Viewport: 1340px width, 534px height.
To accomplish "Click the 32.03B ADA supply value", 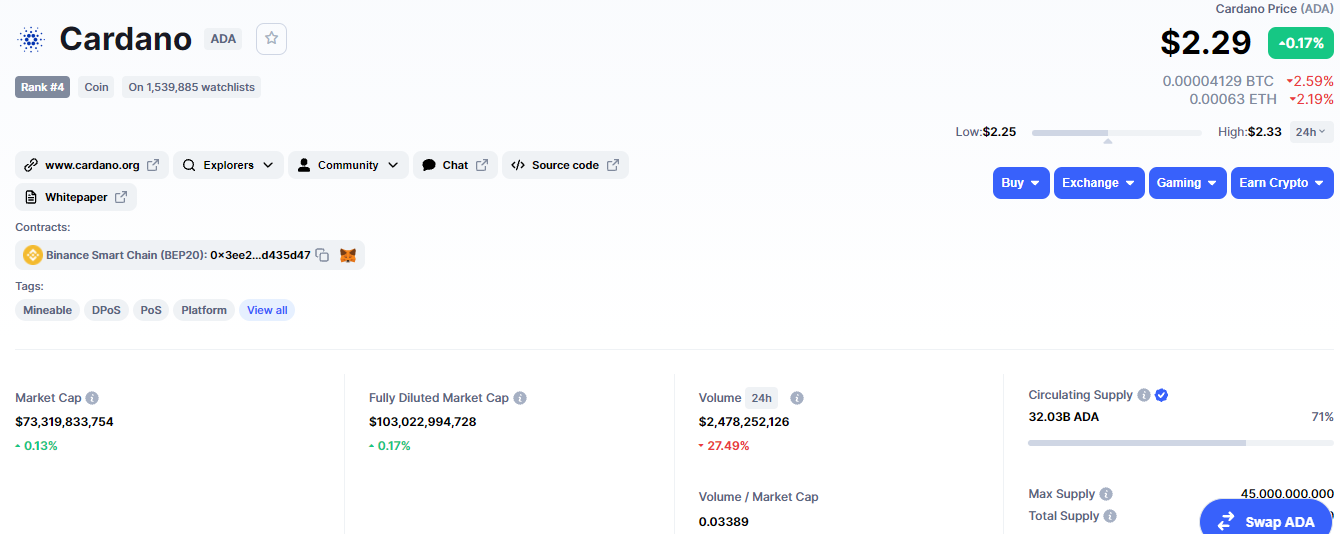I will pos(1063,417).
